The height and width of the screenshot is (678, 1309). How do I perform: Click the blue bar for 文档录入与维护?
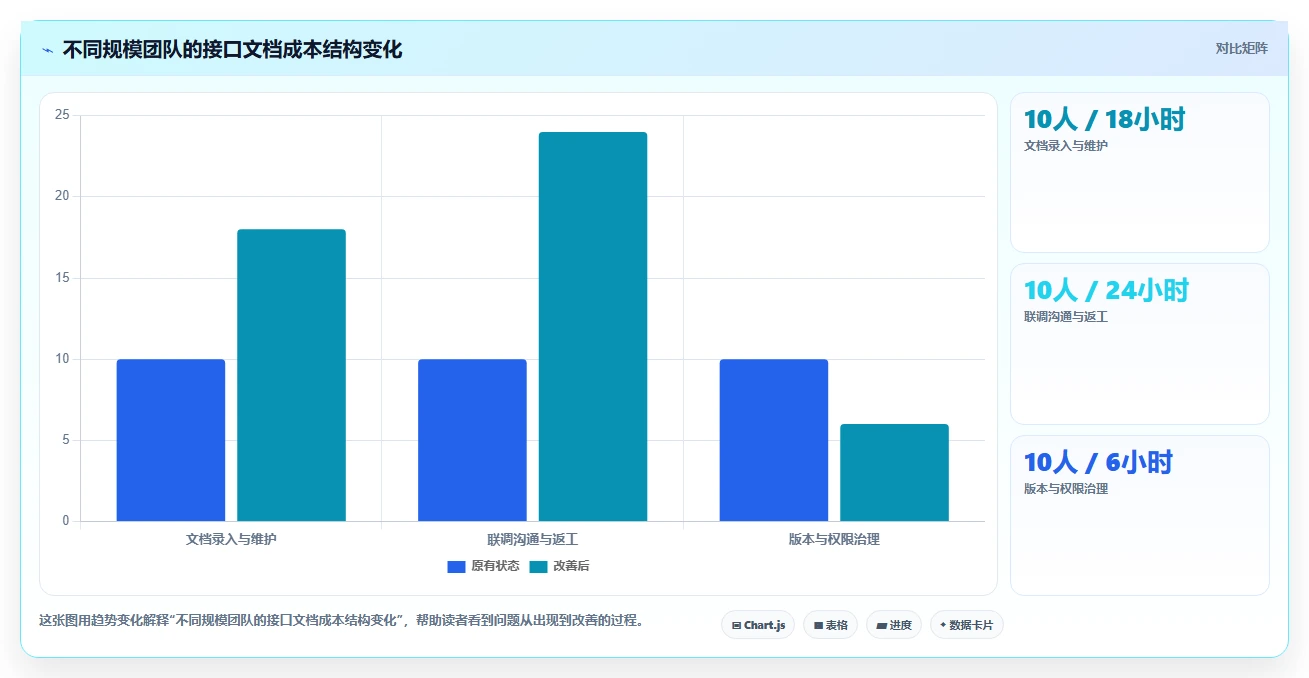tap(171, 440)
